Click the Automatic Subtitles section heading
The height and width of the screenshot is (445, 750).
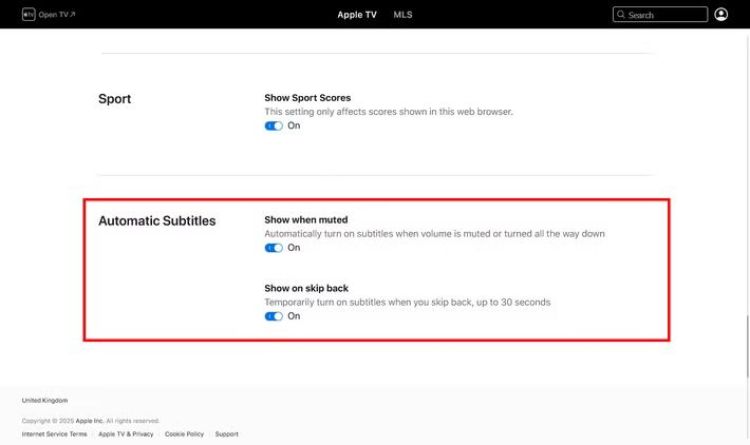(x=157, y=220)
